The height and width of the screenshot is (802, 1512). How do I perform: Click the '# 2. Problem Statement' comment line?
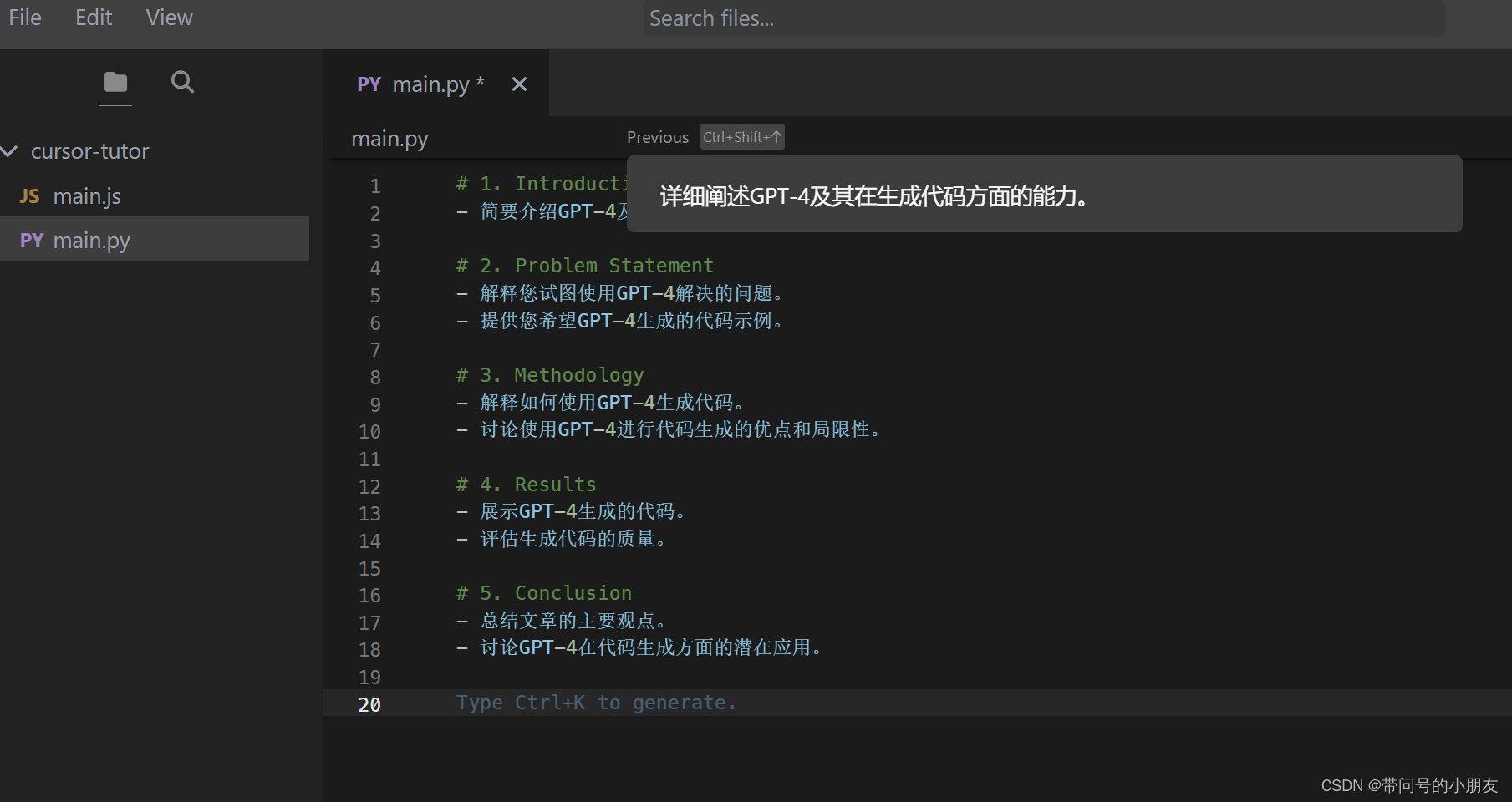point(585,266)
